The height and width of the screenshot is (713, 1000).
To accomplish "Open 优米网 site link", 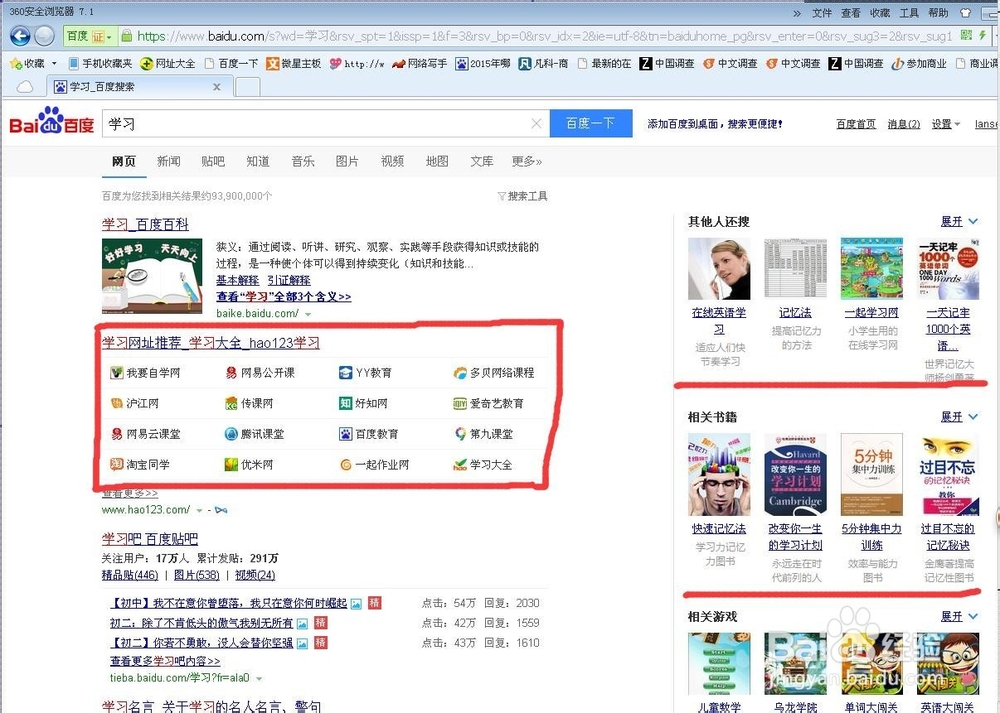I will [249, 464].
